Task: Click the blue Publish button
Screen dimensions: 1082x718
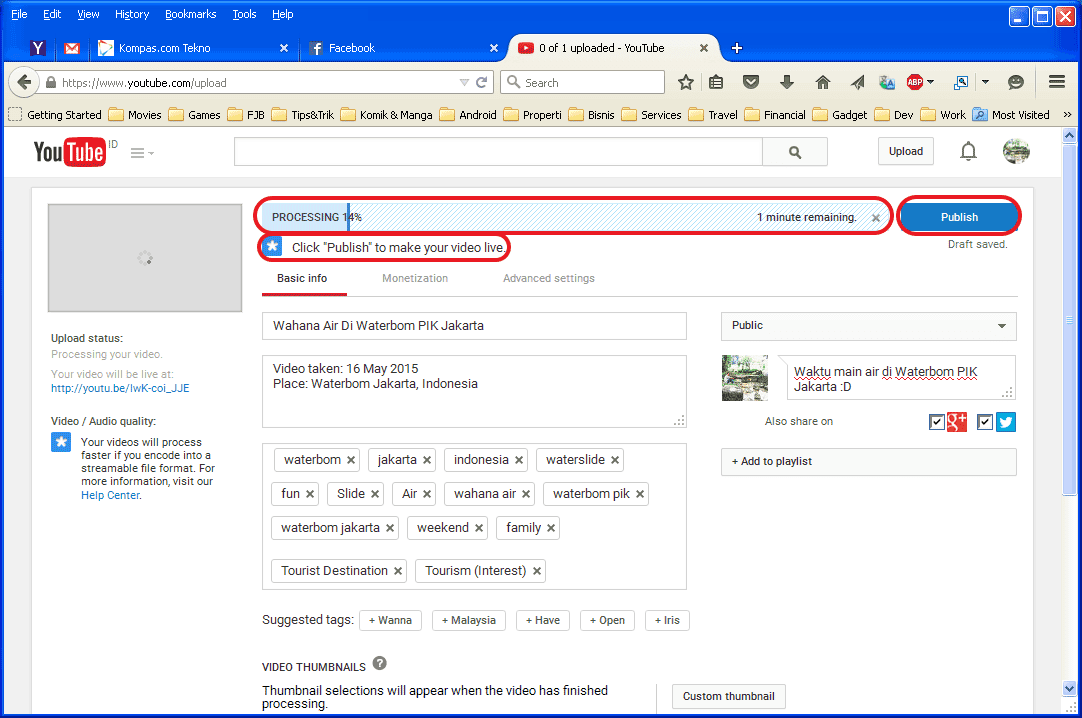Action: tap(959, 217)
